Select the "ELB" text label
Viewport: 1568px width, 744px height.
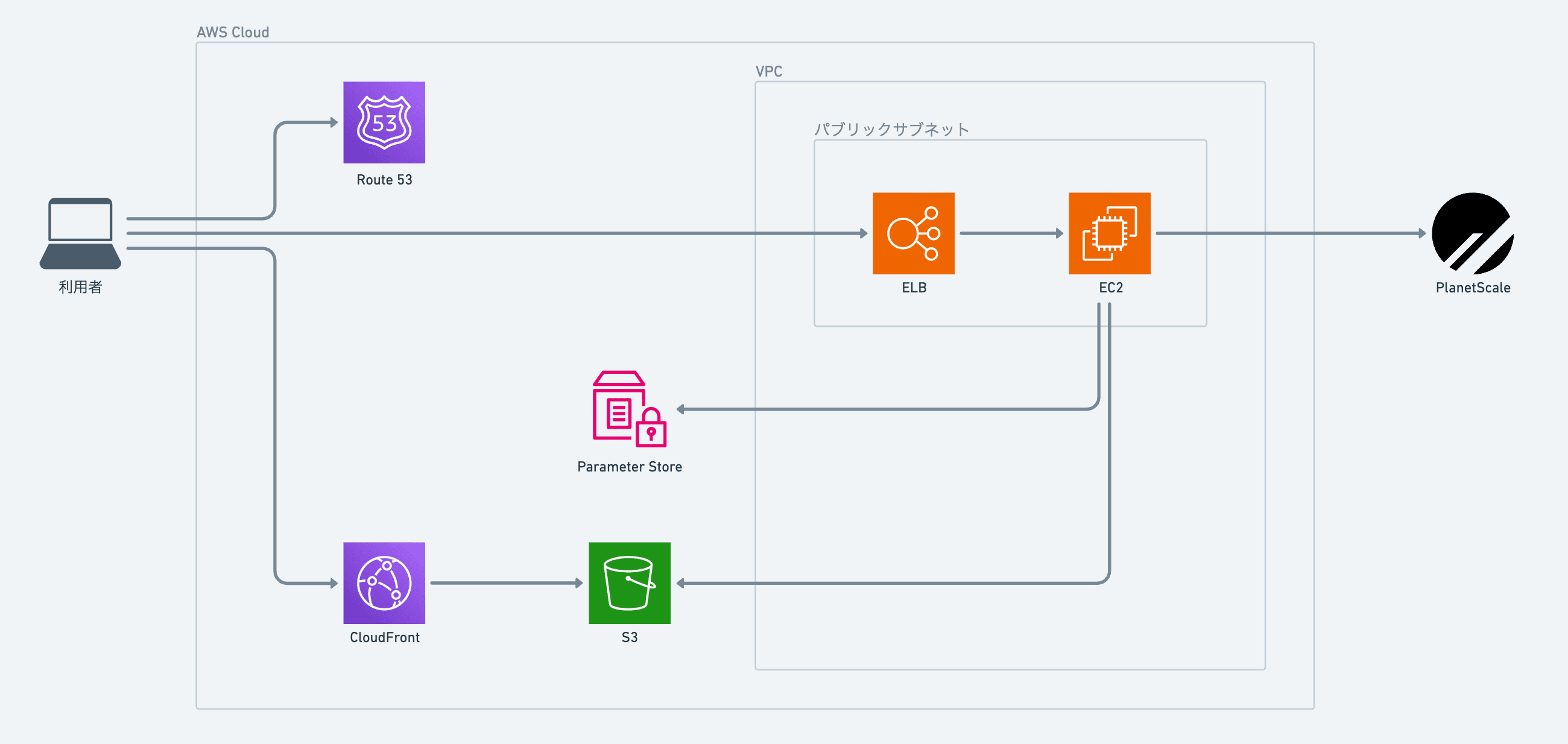(914, 288)
